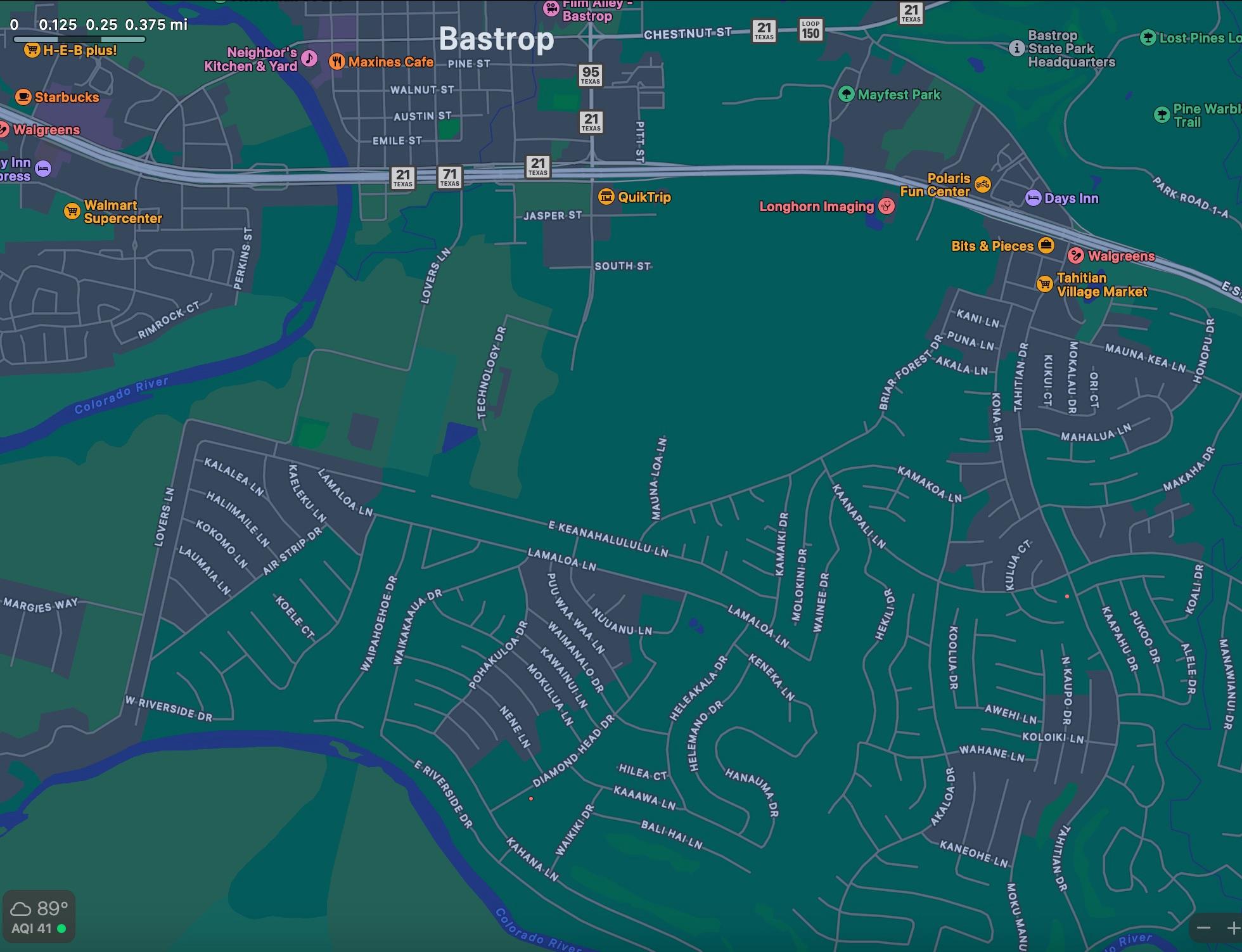Screen dimensions: 1242x952
Task: Open the weather and AQI widget
Action: pos(39,917)
